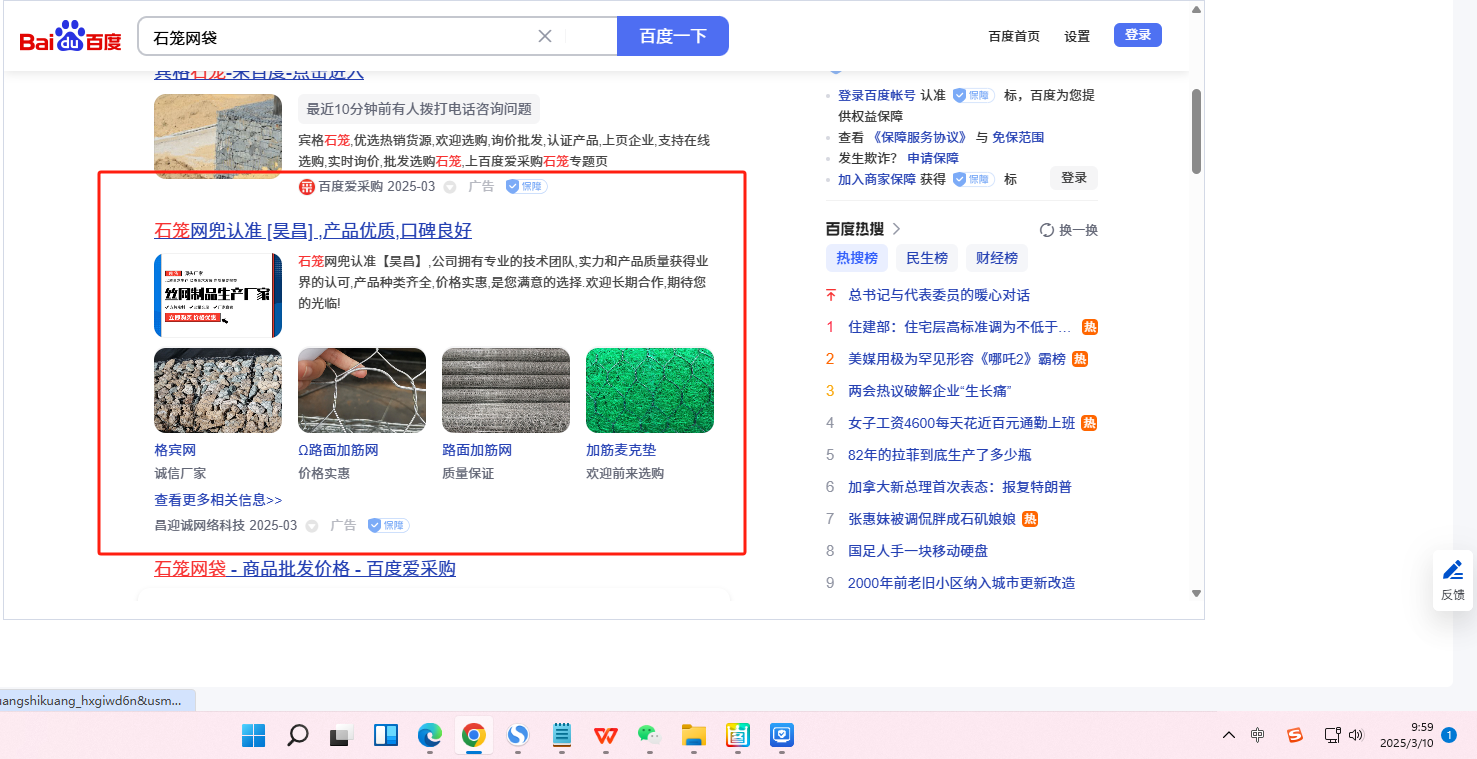
Task: Open WeChat from the taskbar
Action: tap(650, 736)
